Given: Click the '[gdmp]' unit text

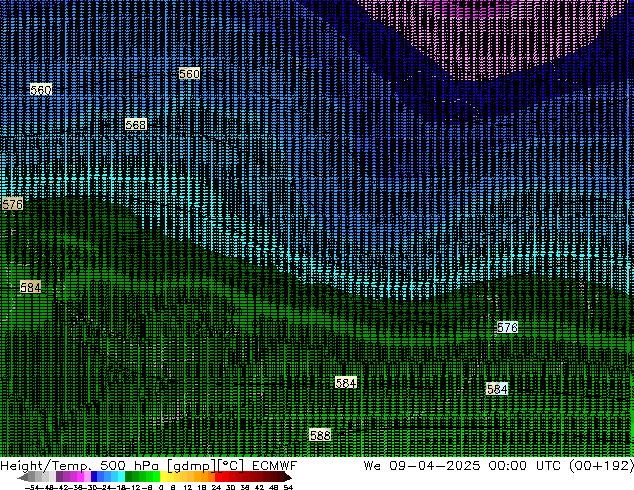Looking at the screenshot, I should [x=191, y=466].
